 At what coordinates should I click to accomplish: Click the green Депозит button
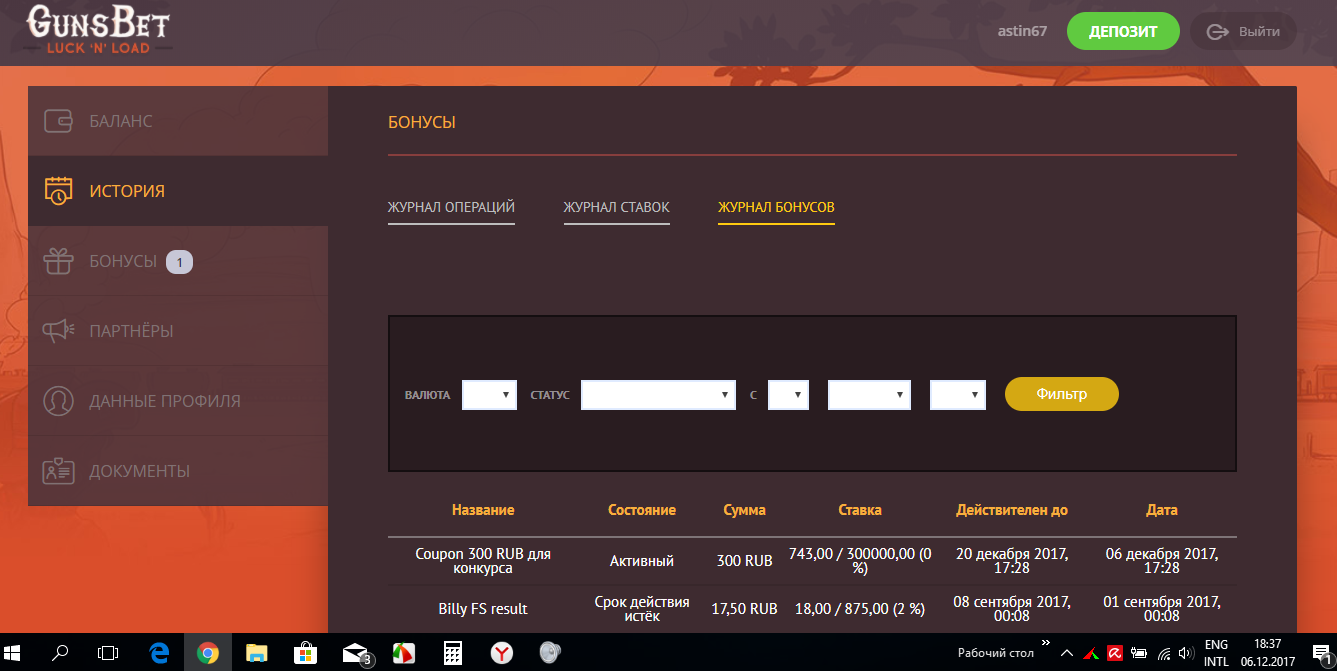pos(1123,31)
